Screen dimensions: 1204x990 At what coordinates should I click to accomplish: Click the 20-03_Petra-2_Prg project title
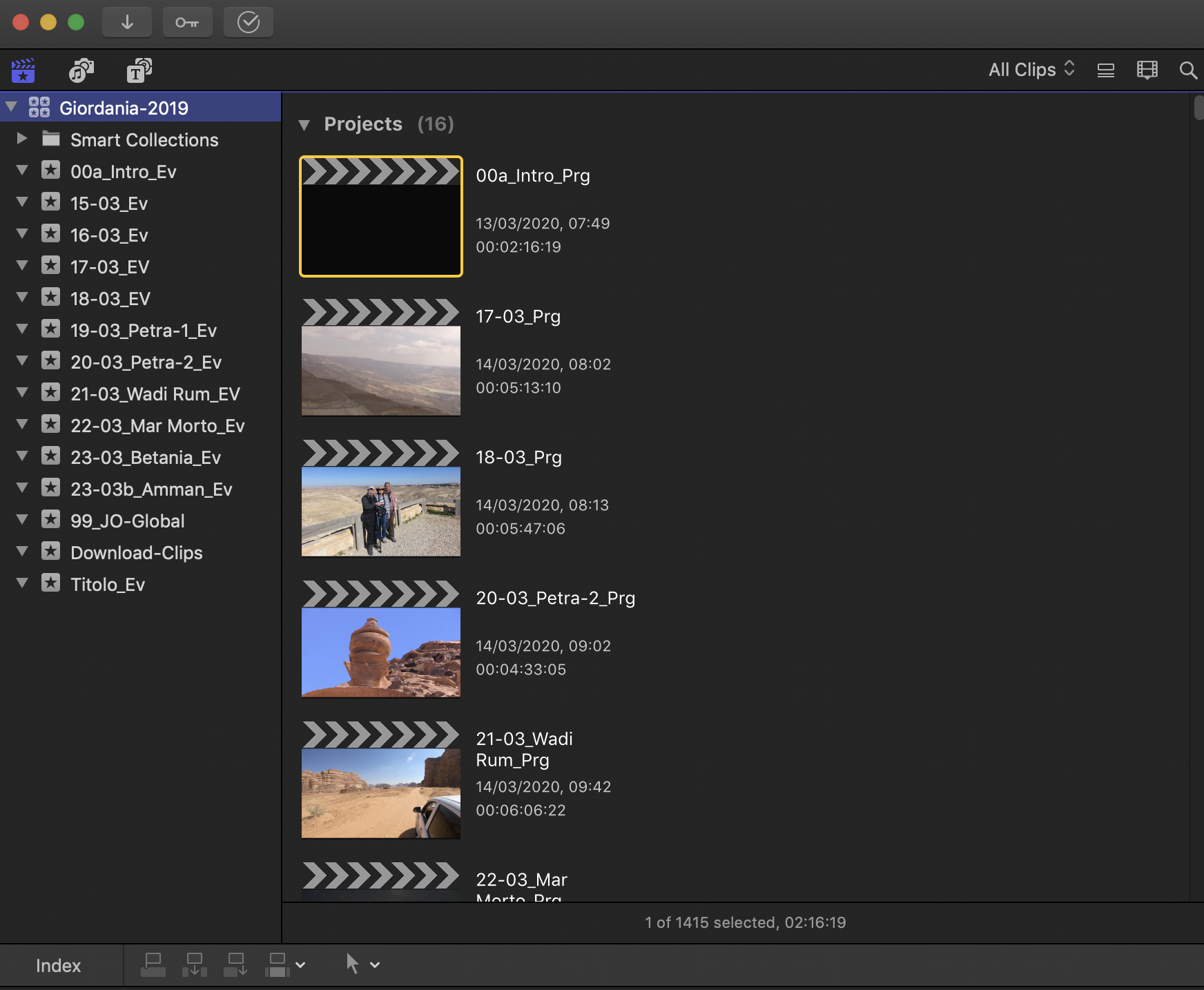(555, 598)
